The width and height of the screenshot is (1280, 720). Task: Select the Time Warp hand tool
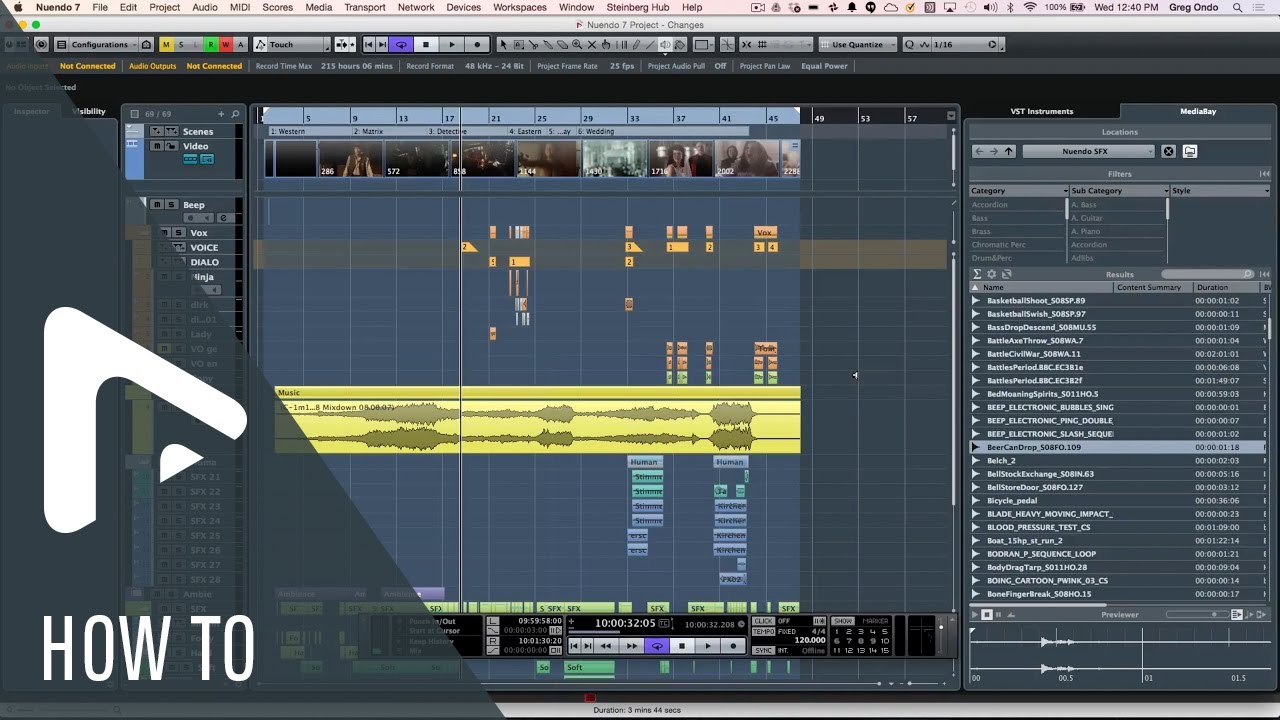coord(607,44)
